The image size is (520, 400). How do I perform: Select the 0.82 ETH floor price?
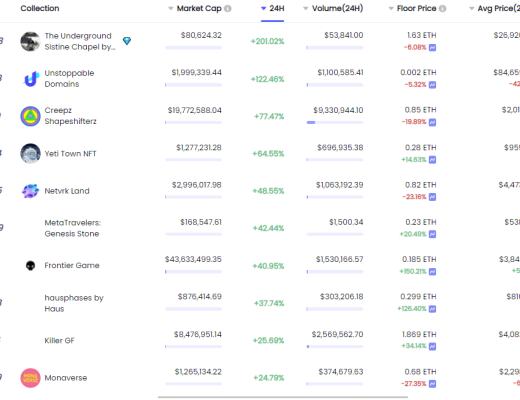click(420, 185)
